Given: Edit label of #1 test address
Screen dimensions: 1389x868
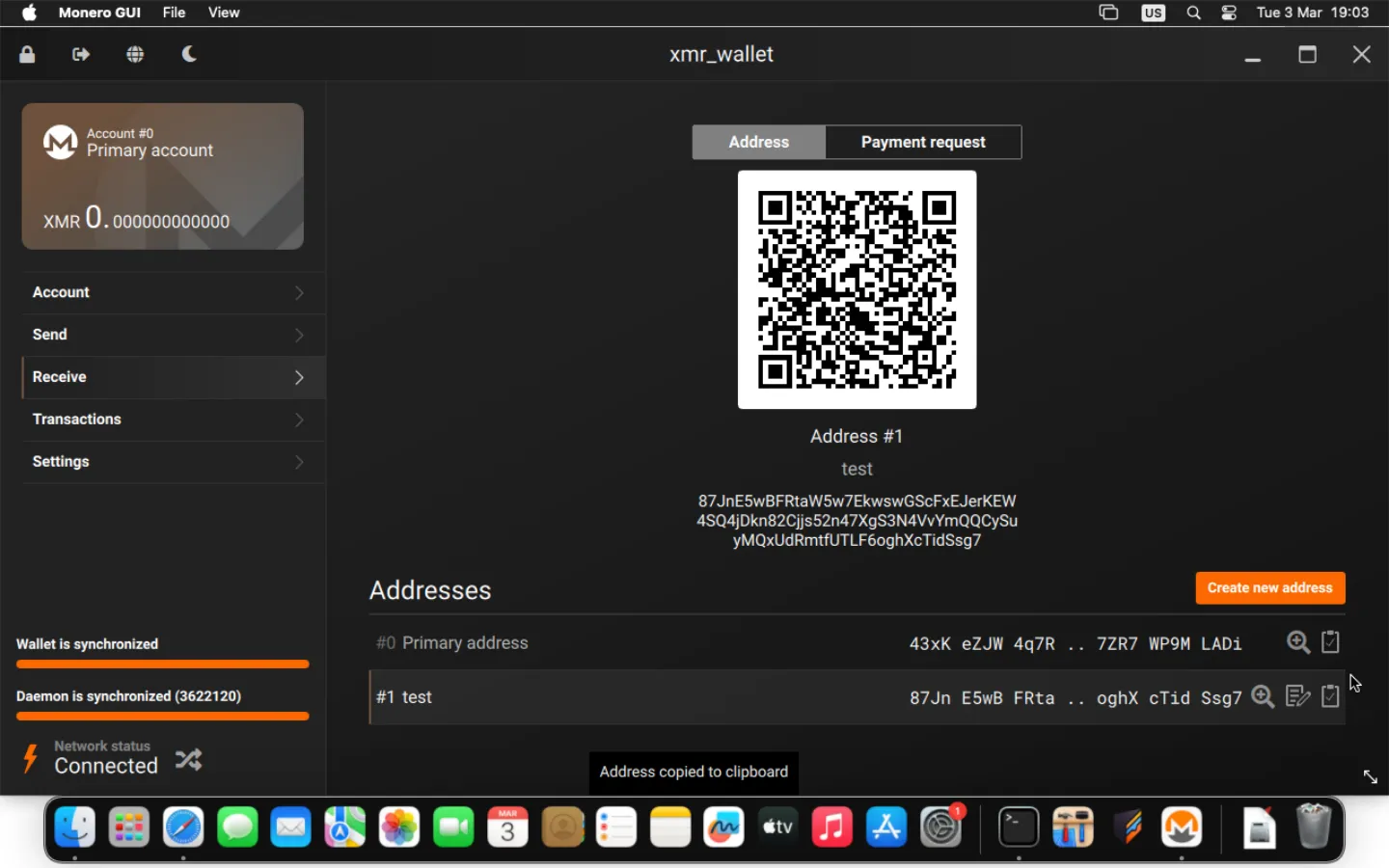Looking at the screenshot, I should pos(1298,696).
